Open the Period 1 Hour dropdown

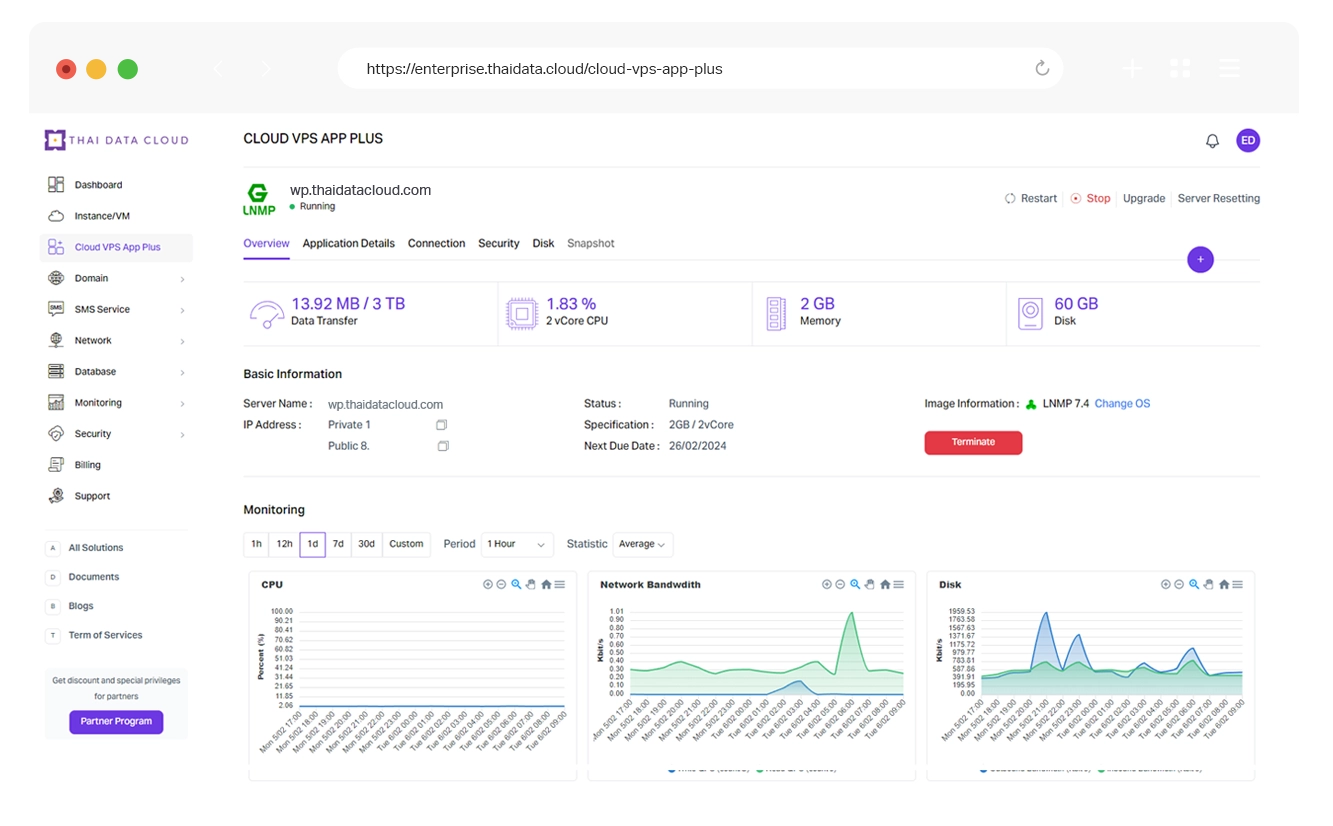tap(517, 545)
